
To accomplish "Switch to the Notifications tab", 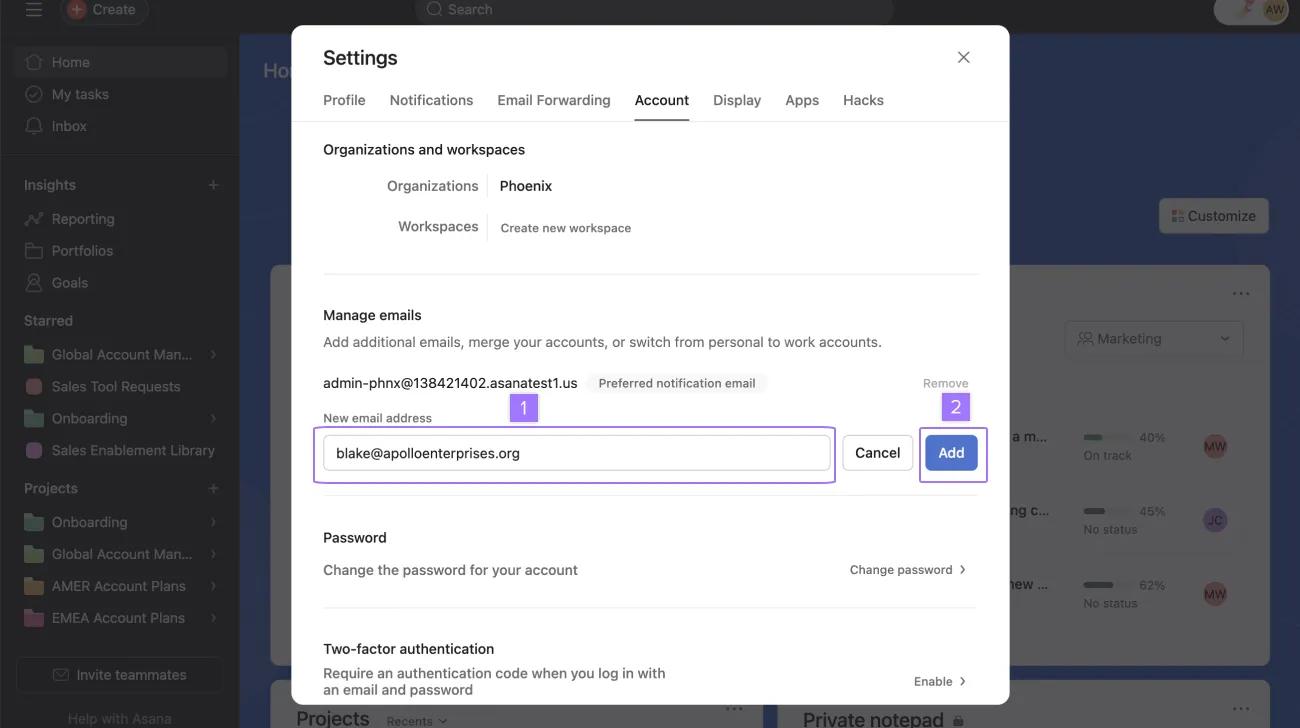I will (431, 98).
